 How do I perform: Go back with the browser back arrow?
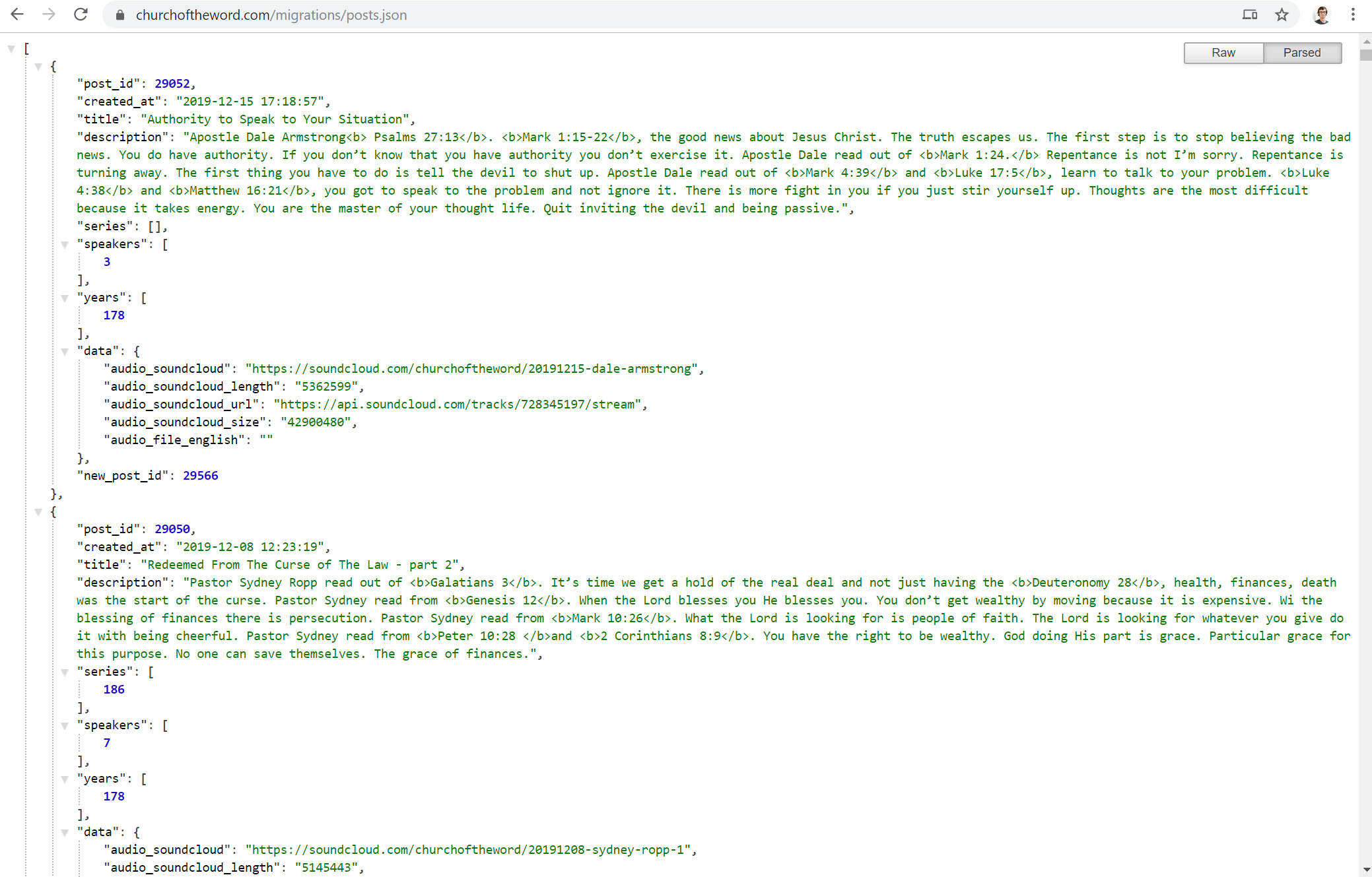[17, 15]
